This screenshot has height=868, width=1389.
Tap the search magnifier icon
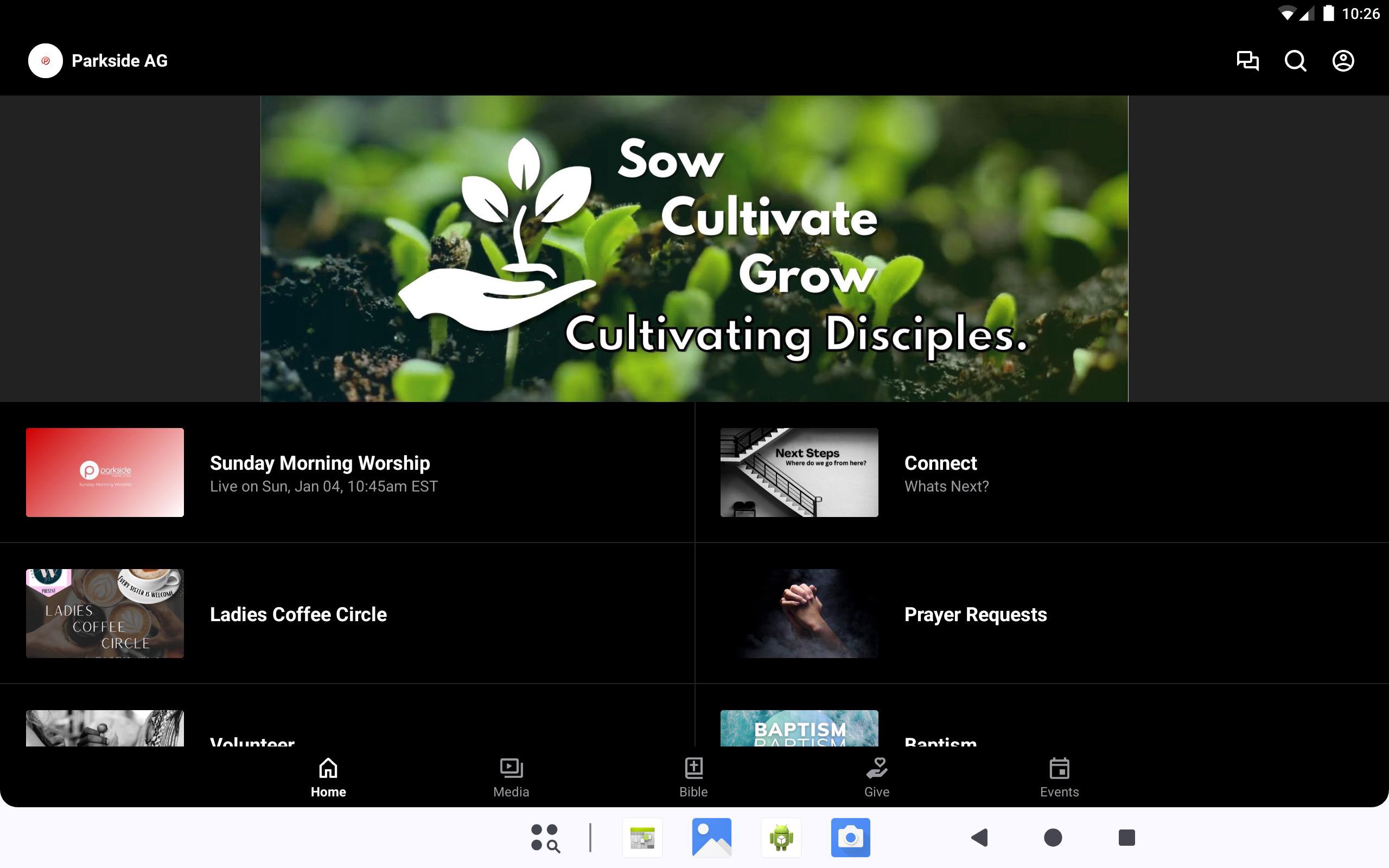coord(1295,61)
